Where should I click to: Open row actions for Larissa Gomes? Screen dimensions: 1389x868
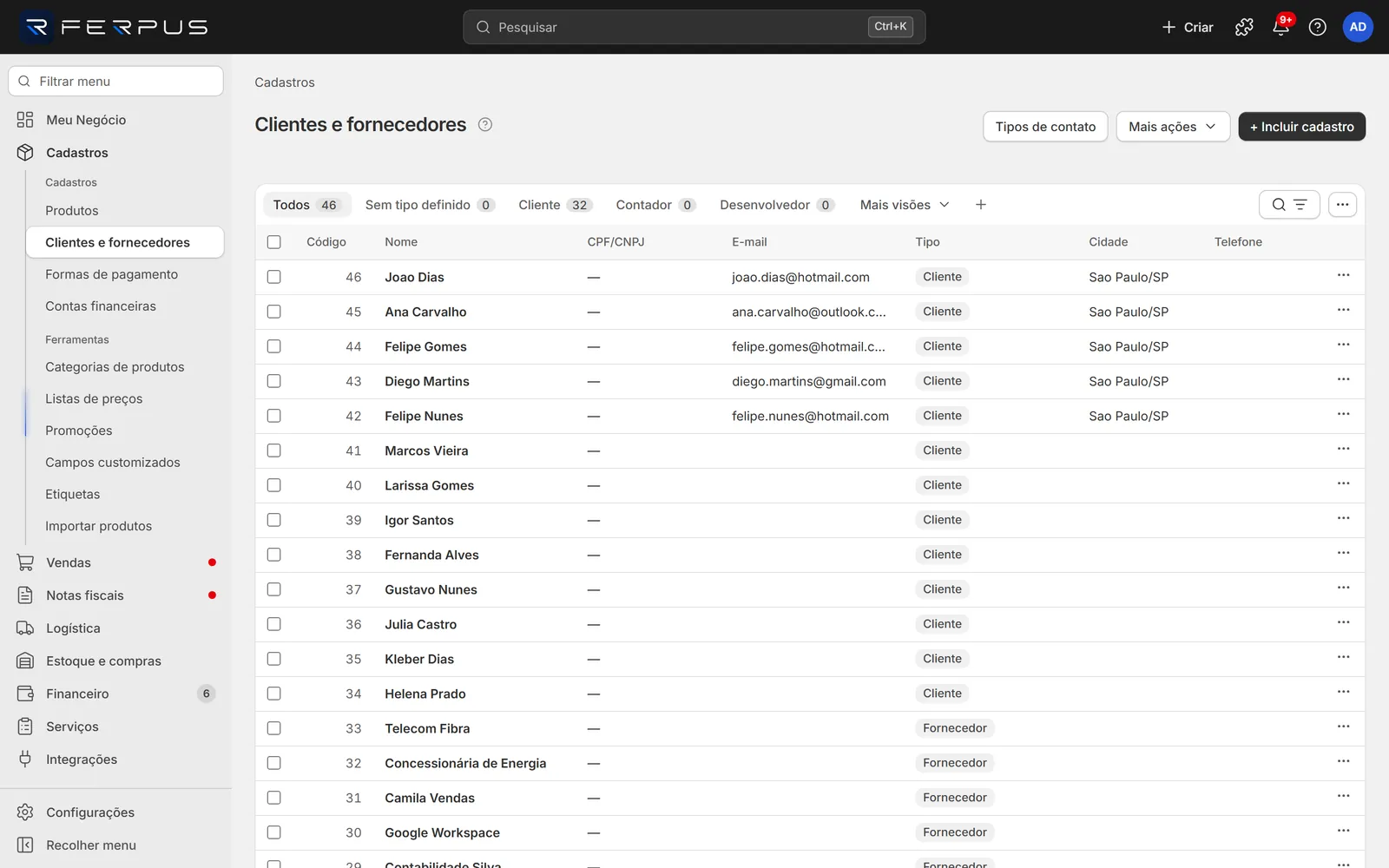1343,484
